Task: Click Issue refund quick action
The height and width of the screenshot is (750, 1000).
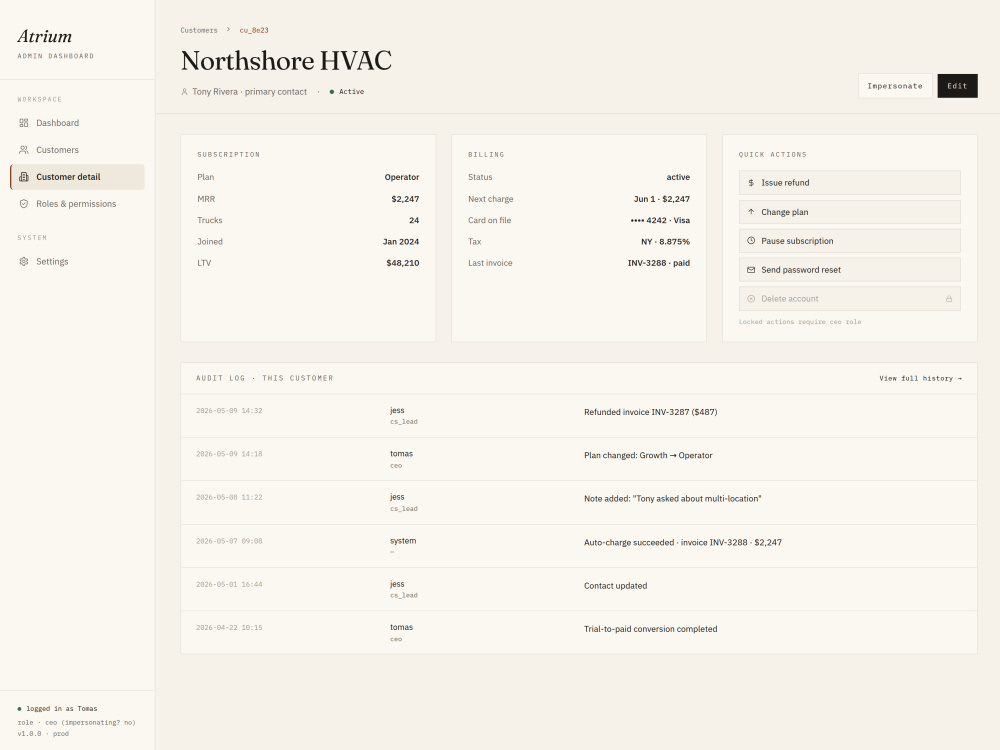Action: point(849,182)
